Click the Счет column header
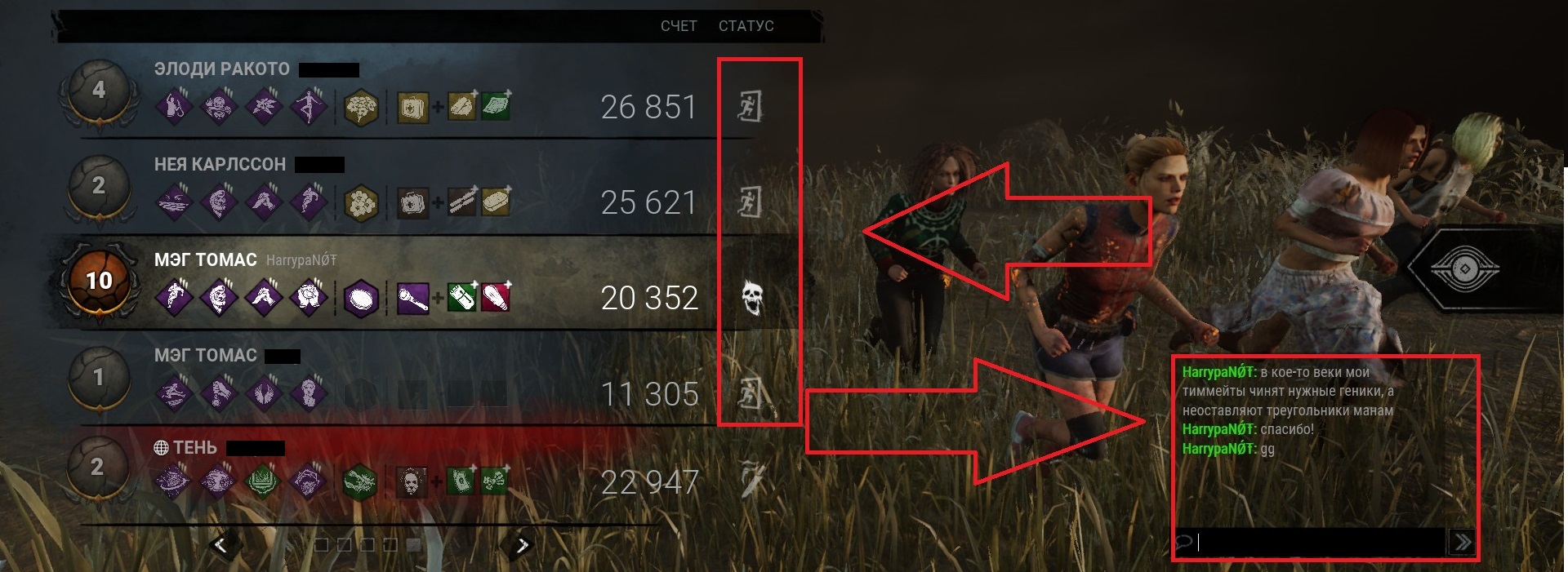 click(679, 26)
